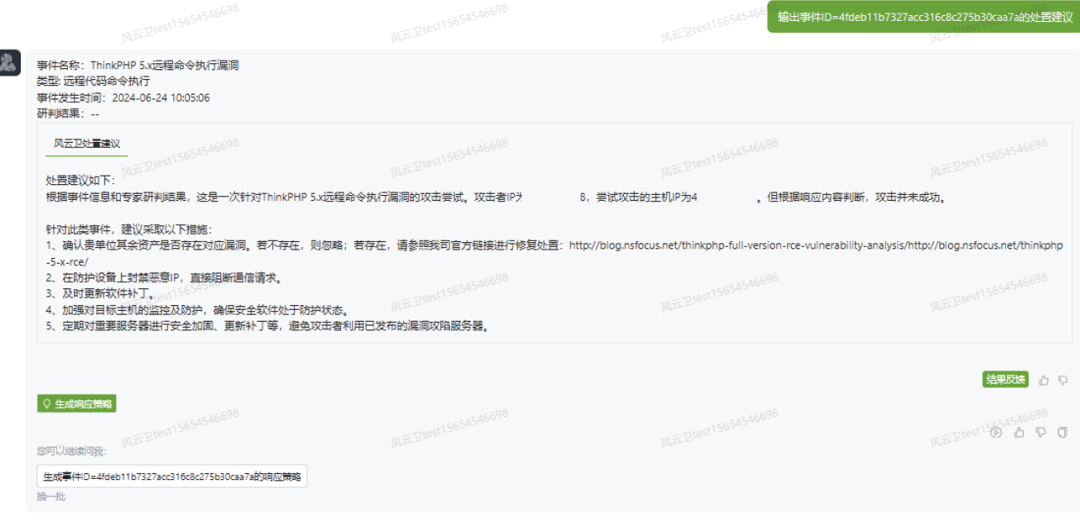Click thumbs-up icon next to play icon
Screen dimensions: 1080x521
click(1019, 432)
